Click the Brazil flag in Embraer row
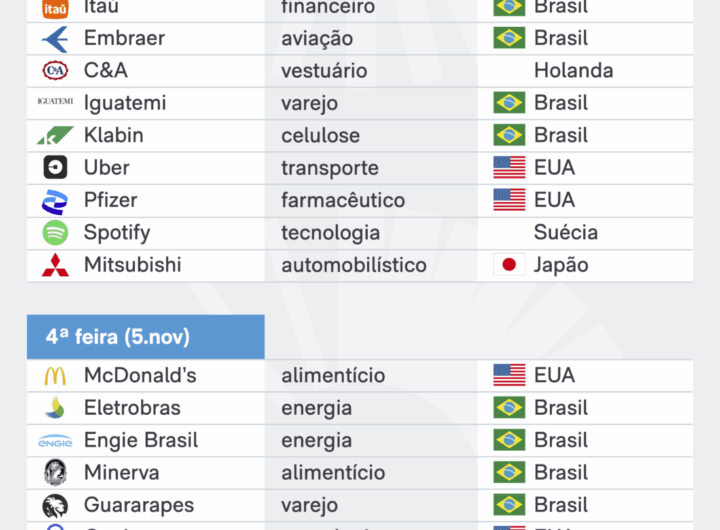 [509, 39]
